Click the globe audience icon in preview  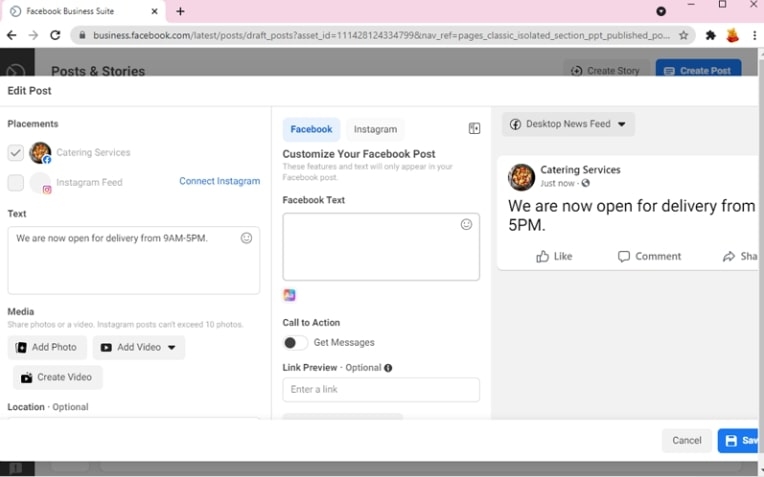(586, 183)
